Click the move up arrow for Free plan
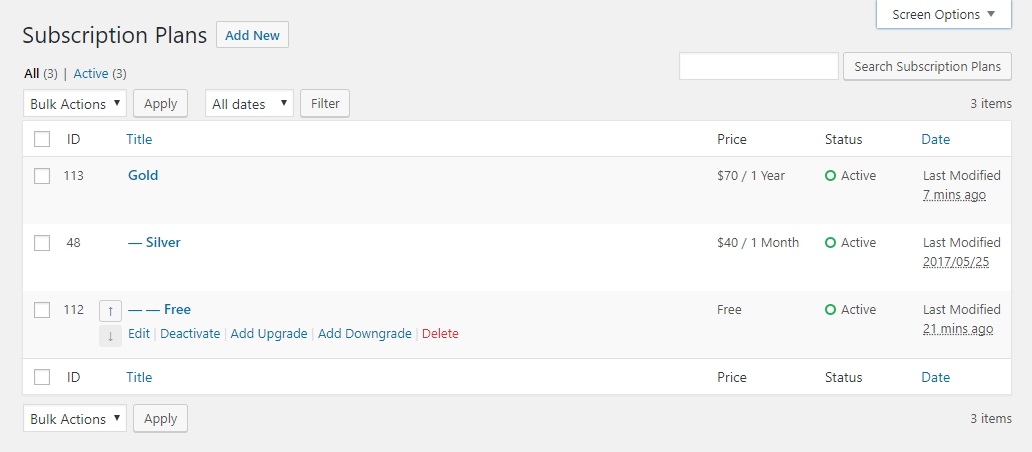 (110, 311)
